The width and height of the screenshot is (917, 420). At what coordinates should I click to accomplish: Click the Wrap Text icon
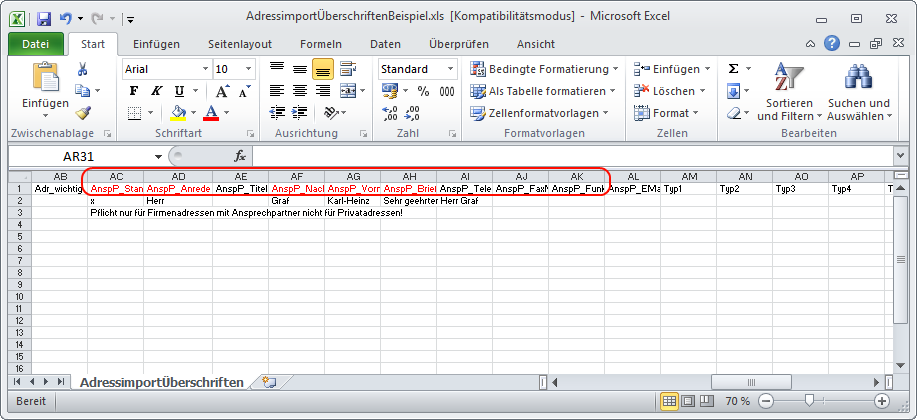(x=349, y=69)
